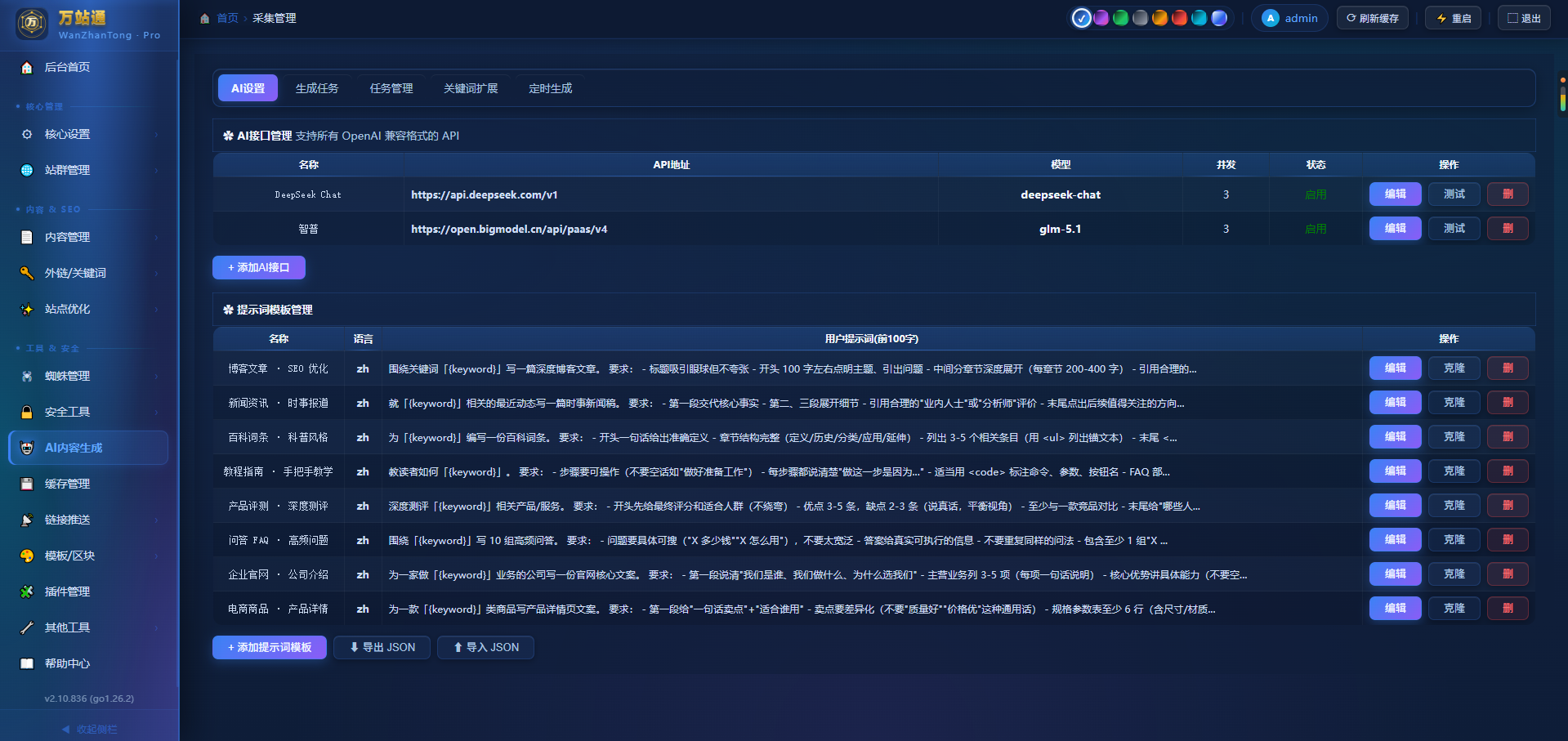
Task: Go to 首页 in the breadcrumb
Action: tap(227, 19)
